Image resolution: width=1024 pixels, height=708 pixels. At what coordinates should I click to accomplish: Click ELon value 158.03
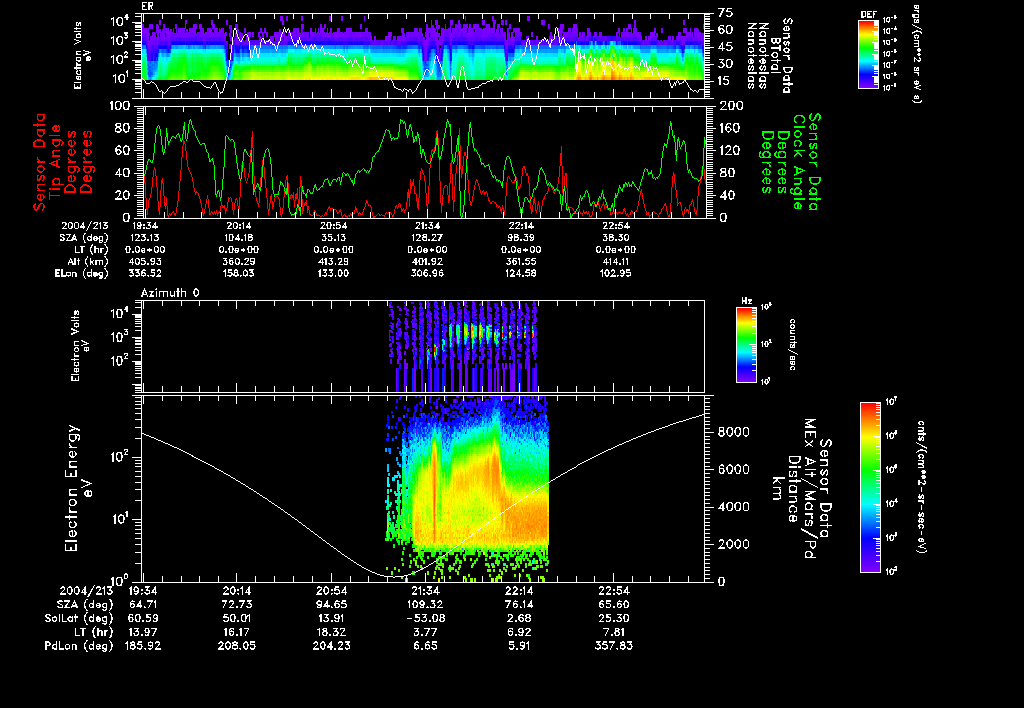pyautogui.click(x=238, y=274)
